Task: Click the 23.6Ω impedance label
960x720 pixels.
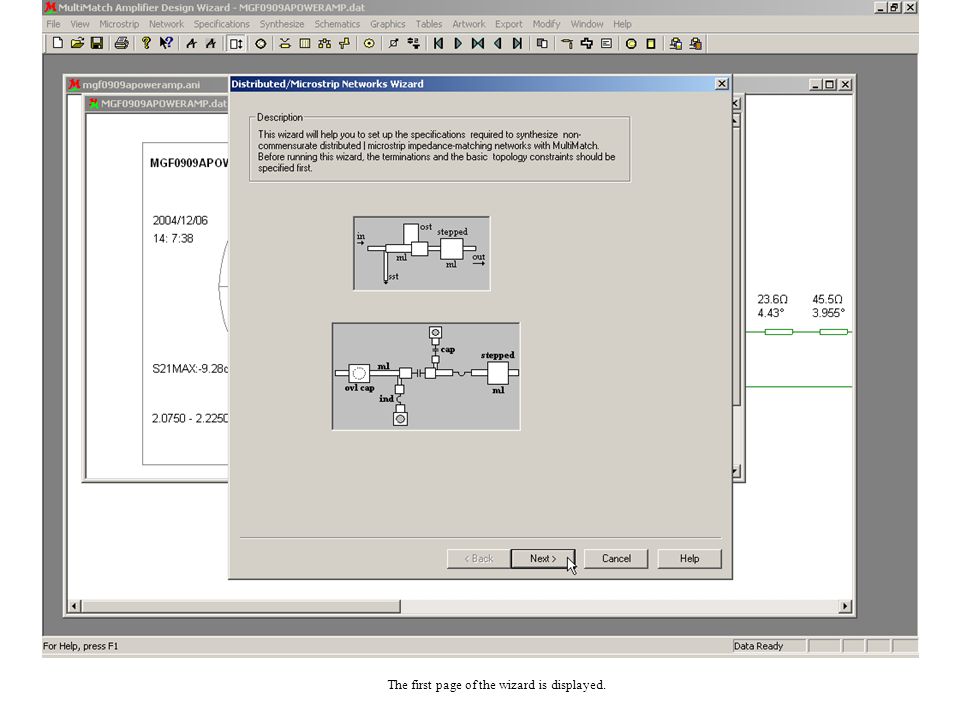Action: pos(772,299)
